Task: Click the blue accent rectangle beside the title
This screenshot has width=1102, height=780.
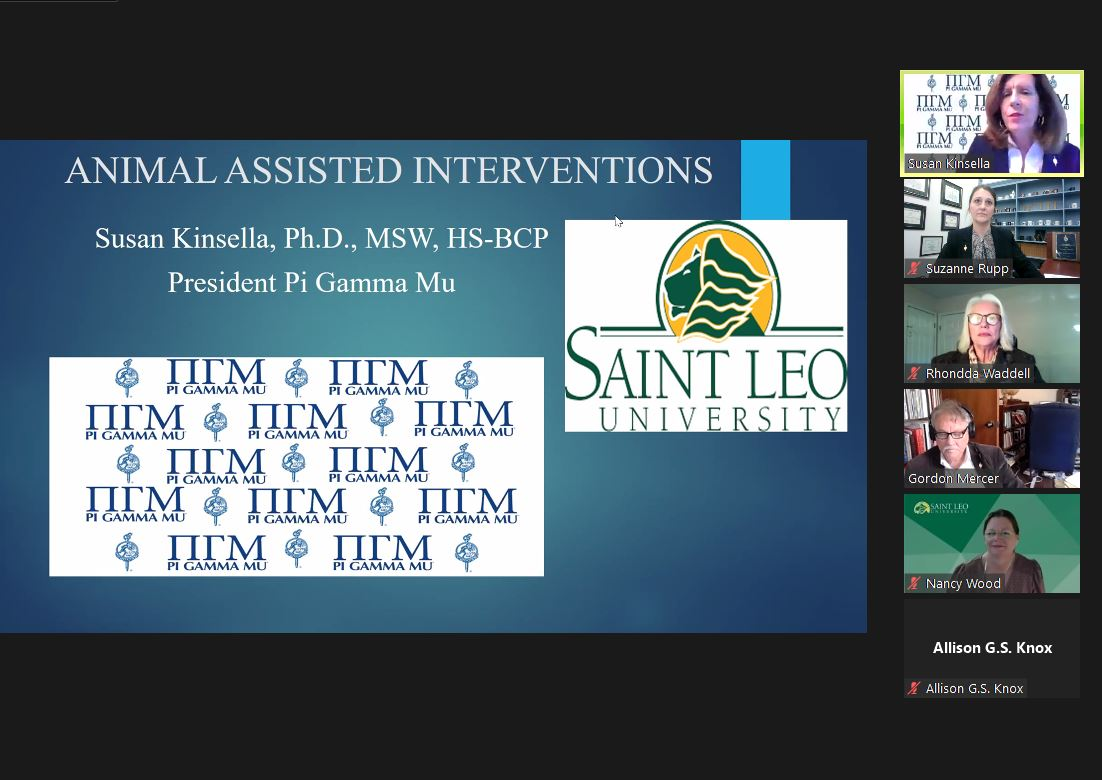Action: [x=765, y=180]
